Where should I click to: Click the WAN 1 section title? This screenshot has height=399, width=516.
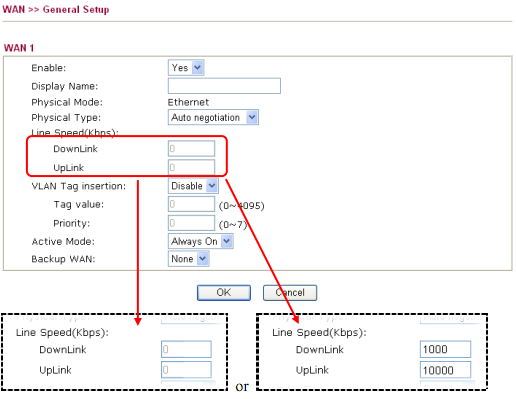pyautogui.click(x=19, y=48)
